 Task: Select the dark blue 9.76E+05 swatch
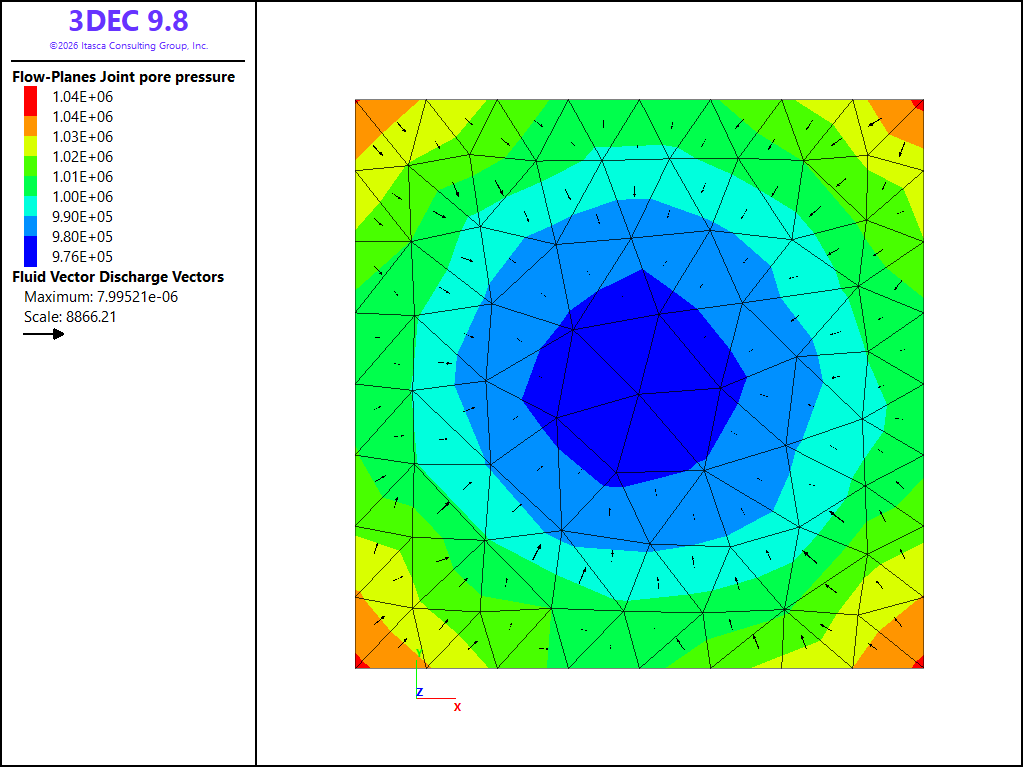coord(31,251)
